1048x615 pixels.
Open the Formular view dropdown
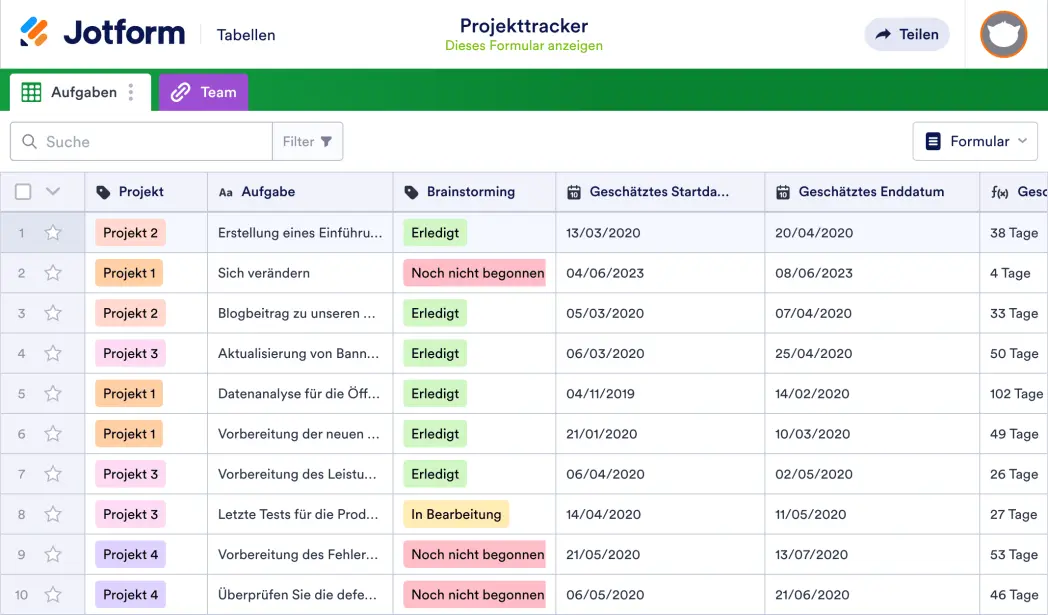pos(975,141)
